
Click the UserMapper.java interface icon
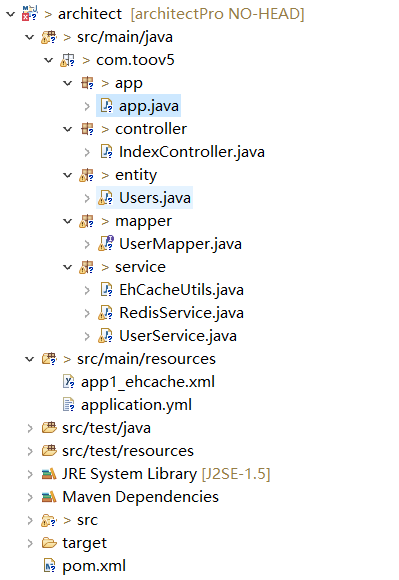106,243
